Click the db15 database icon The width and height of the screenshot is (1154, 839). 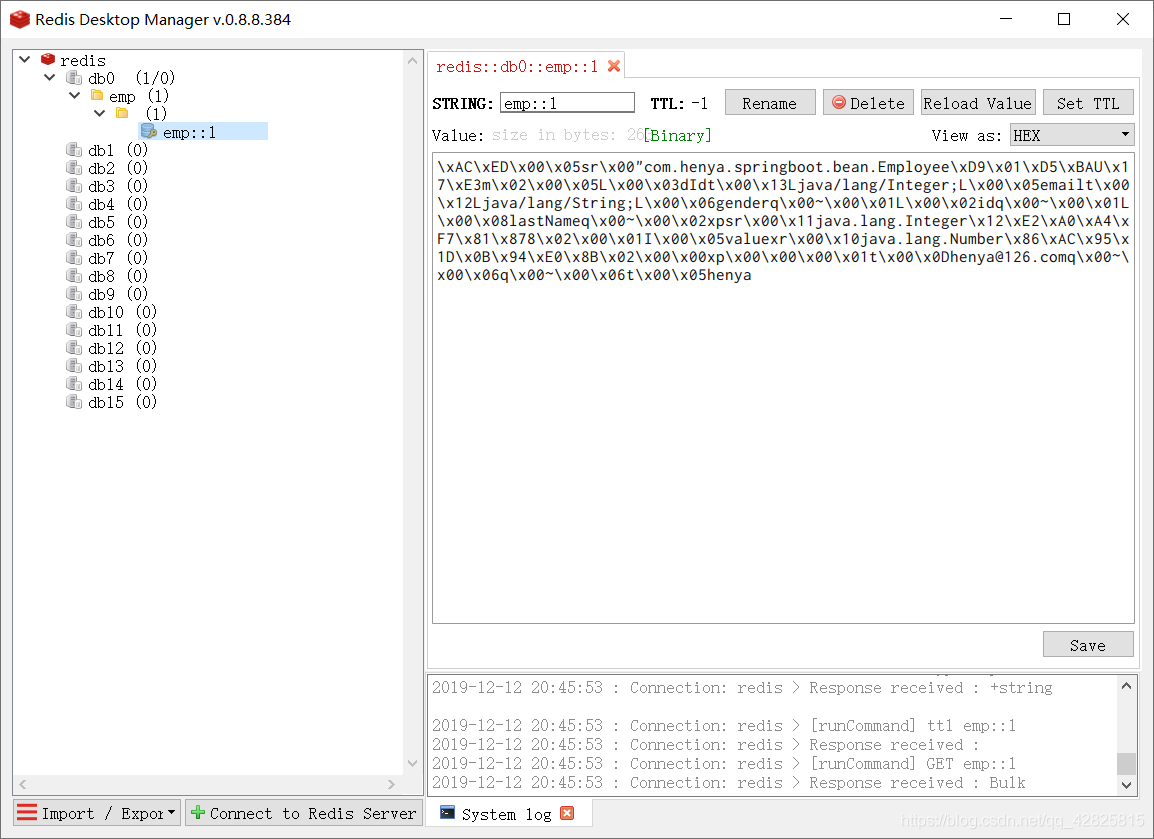click(74, 402)
